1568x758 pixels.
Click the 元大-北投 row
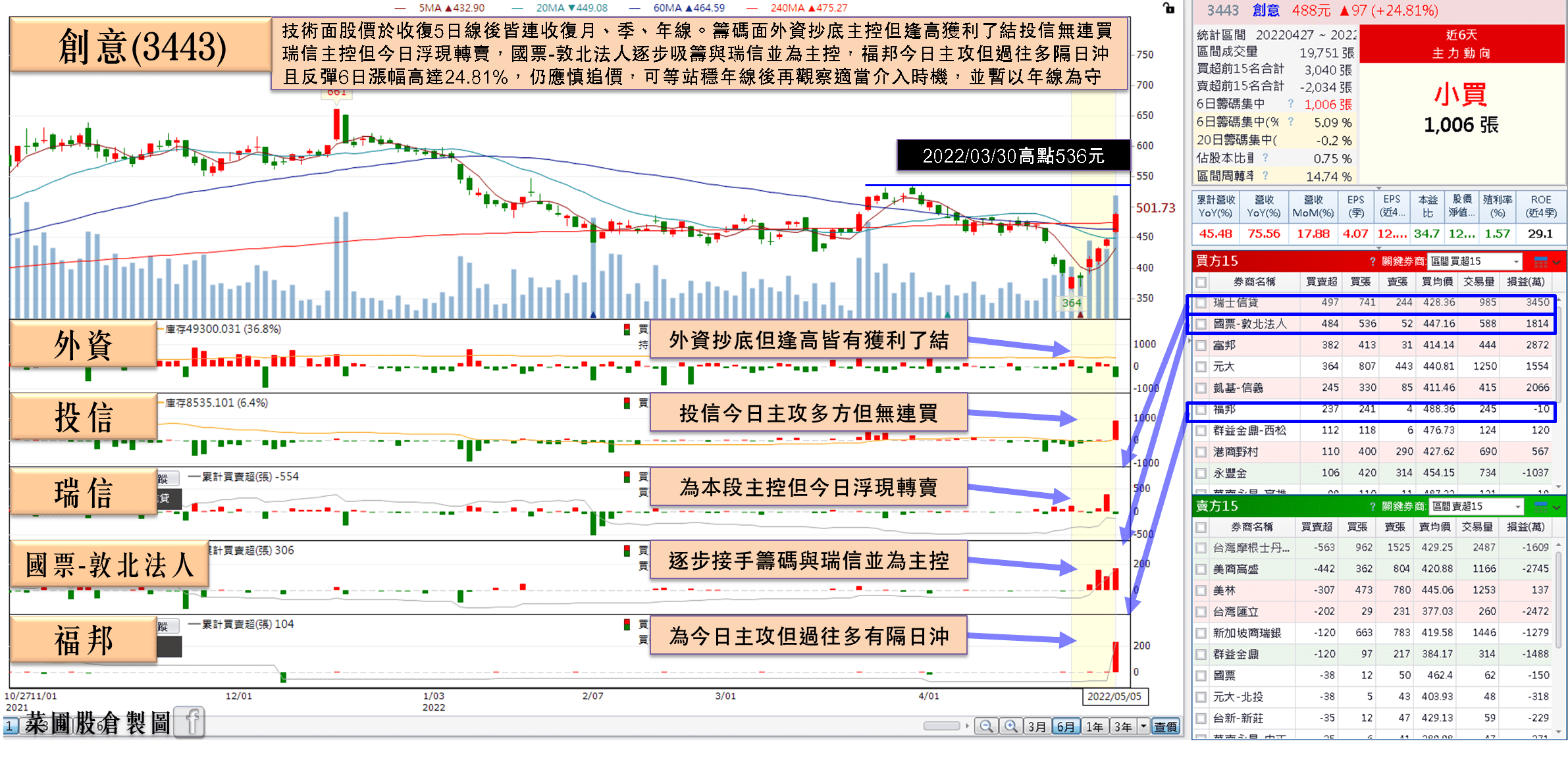click(x=1374, y=696)
